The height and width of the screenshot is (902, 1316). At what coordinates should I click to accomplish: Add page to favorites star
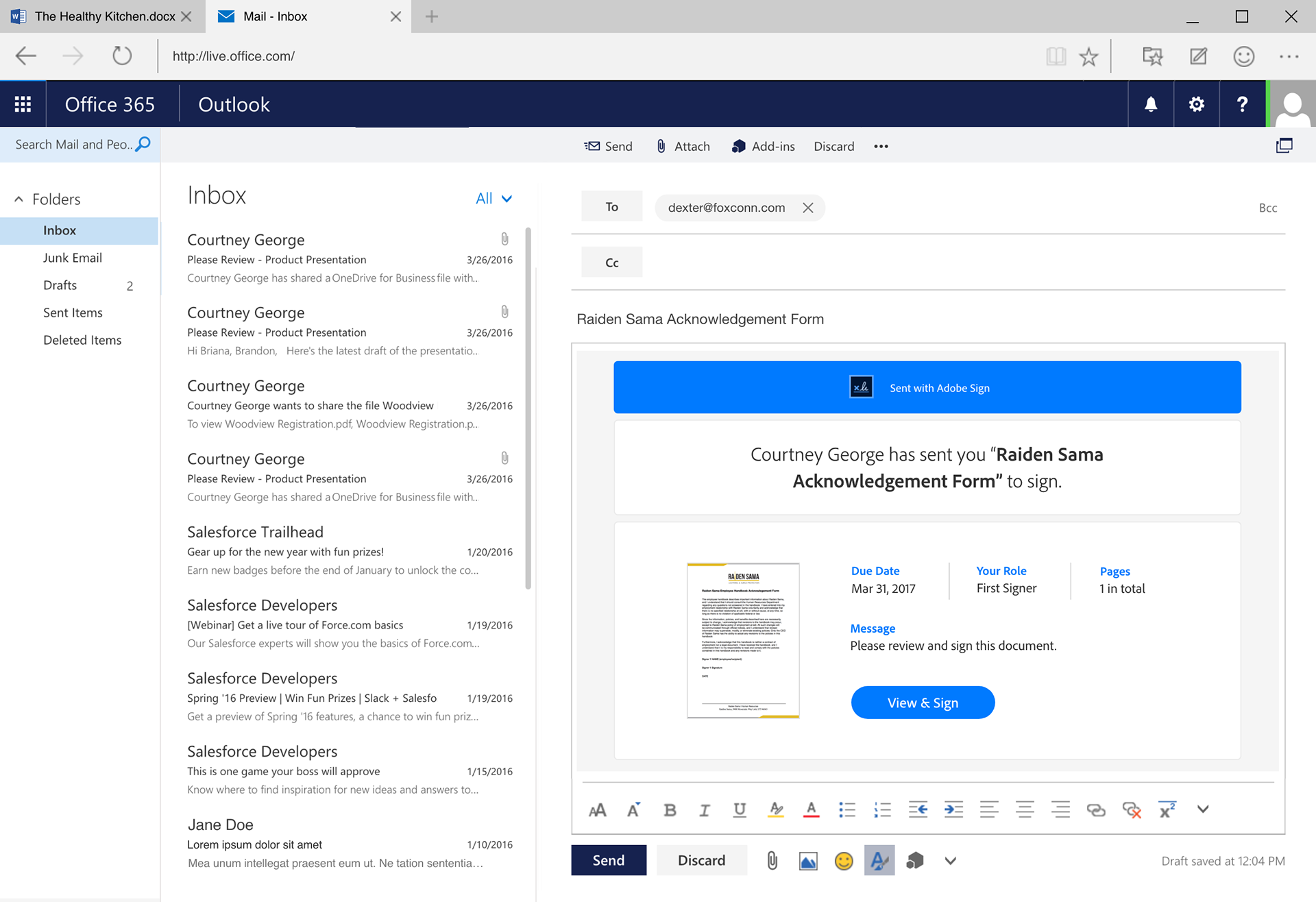point(1088,56)
